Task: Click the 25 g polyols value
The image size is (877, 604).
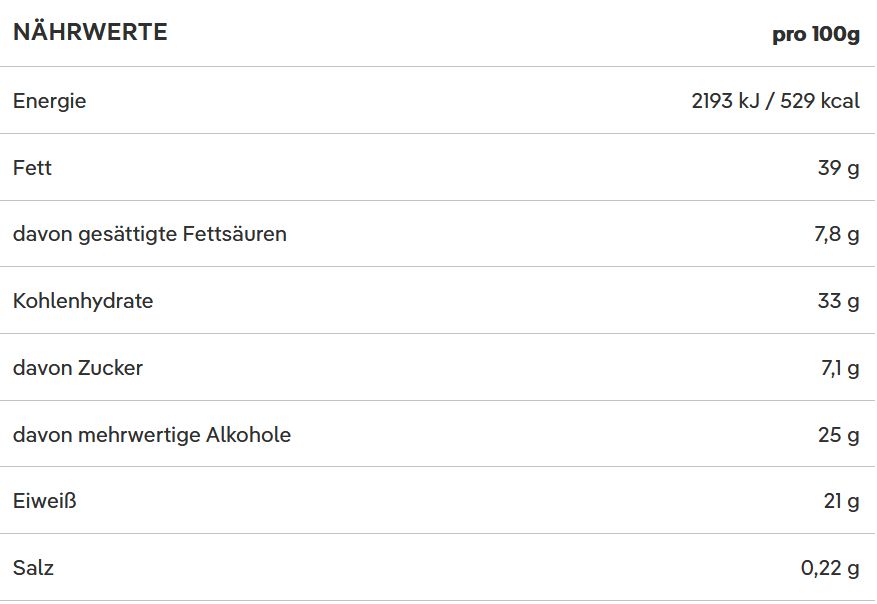Action: pos(838,435)
